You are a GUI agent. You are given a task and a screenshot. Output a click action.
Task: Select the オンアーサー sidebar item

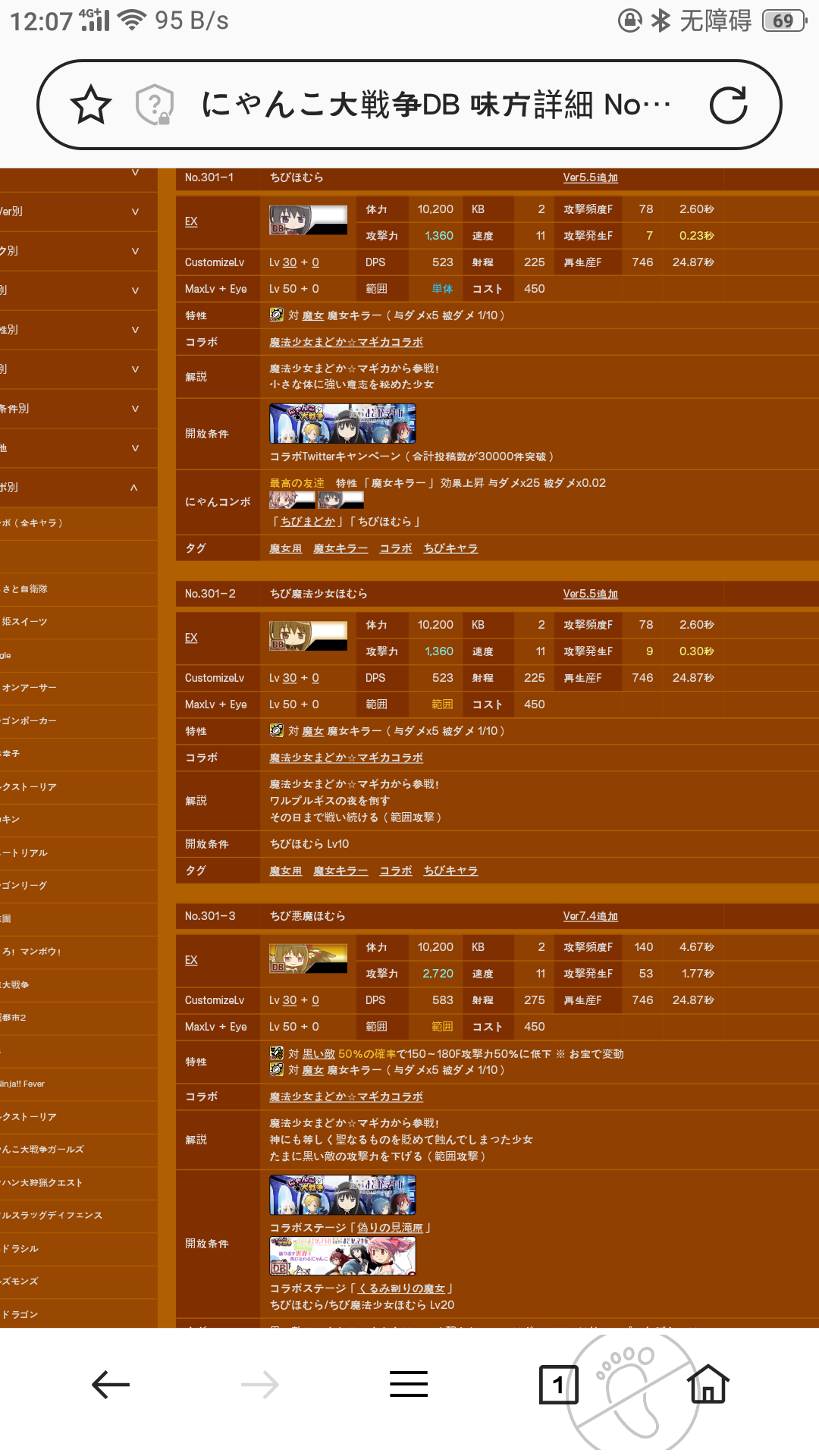[x=30, y=688]
